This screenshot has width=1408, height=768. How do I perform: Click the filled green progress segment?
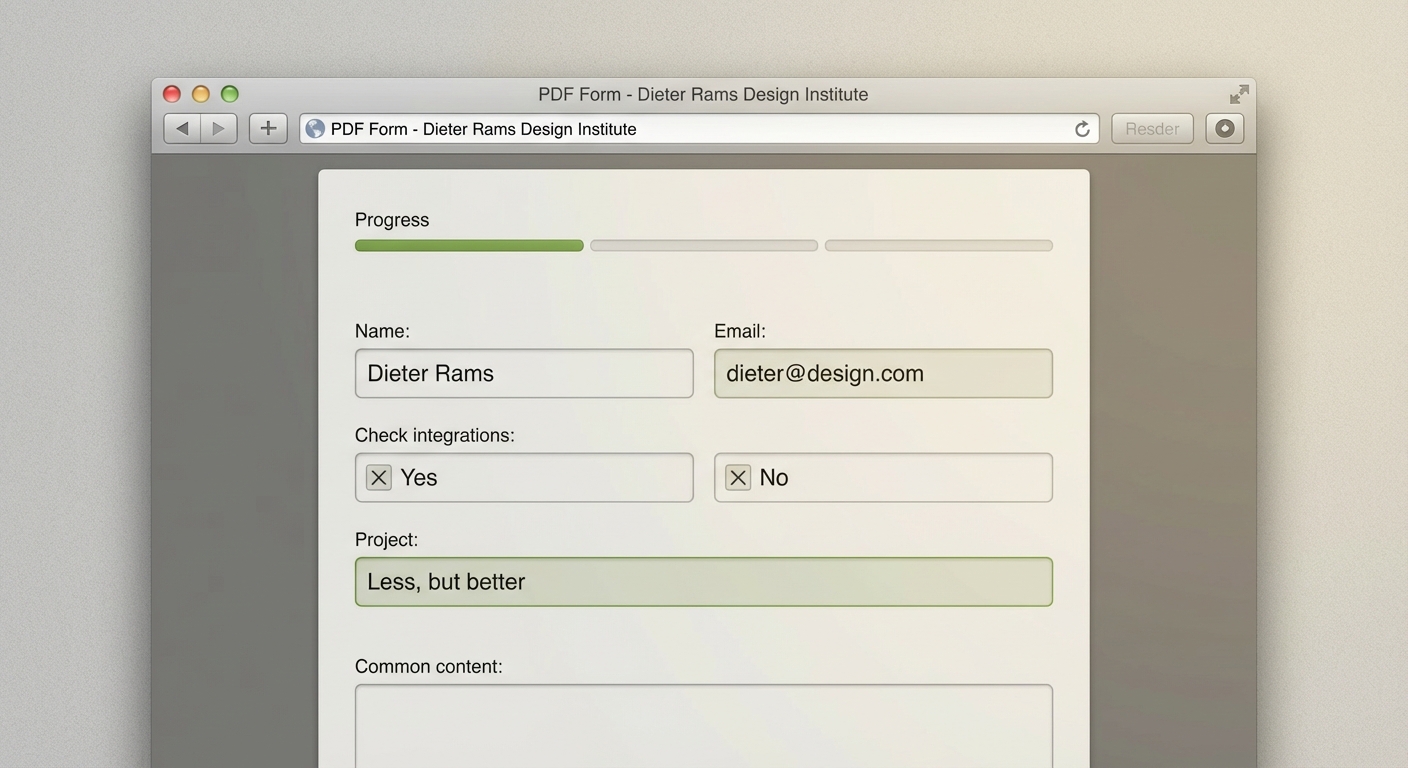(468, 245)
